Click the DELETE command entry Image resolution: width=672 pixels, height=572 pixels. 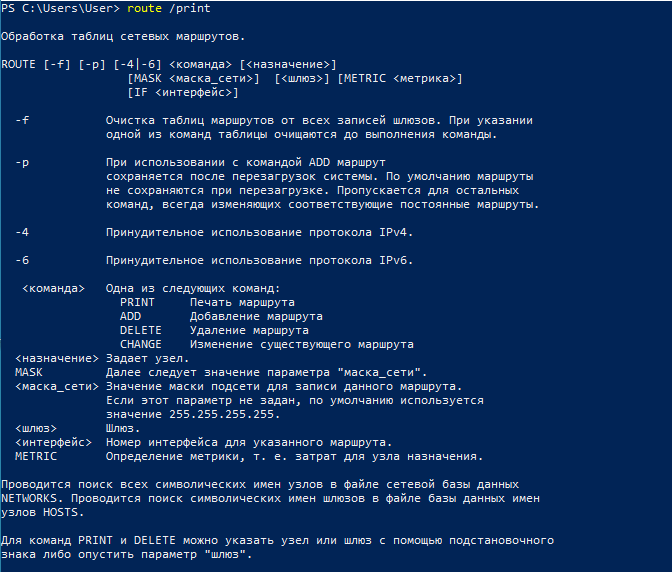click(x=140, y=330)
